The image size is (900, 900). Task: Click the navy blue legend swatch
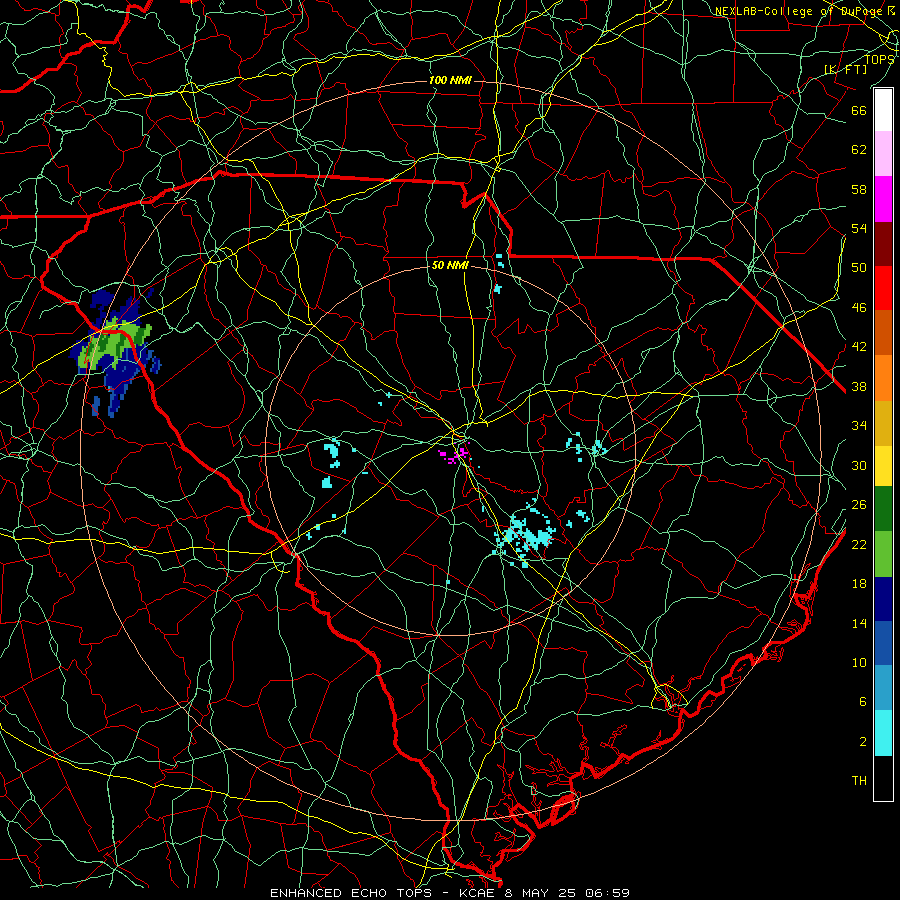tap(883, 599)
